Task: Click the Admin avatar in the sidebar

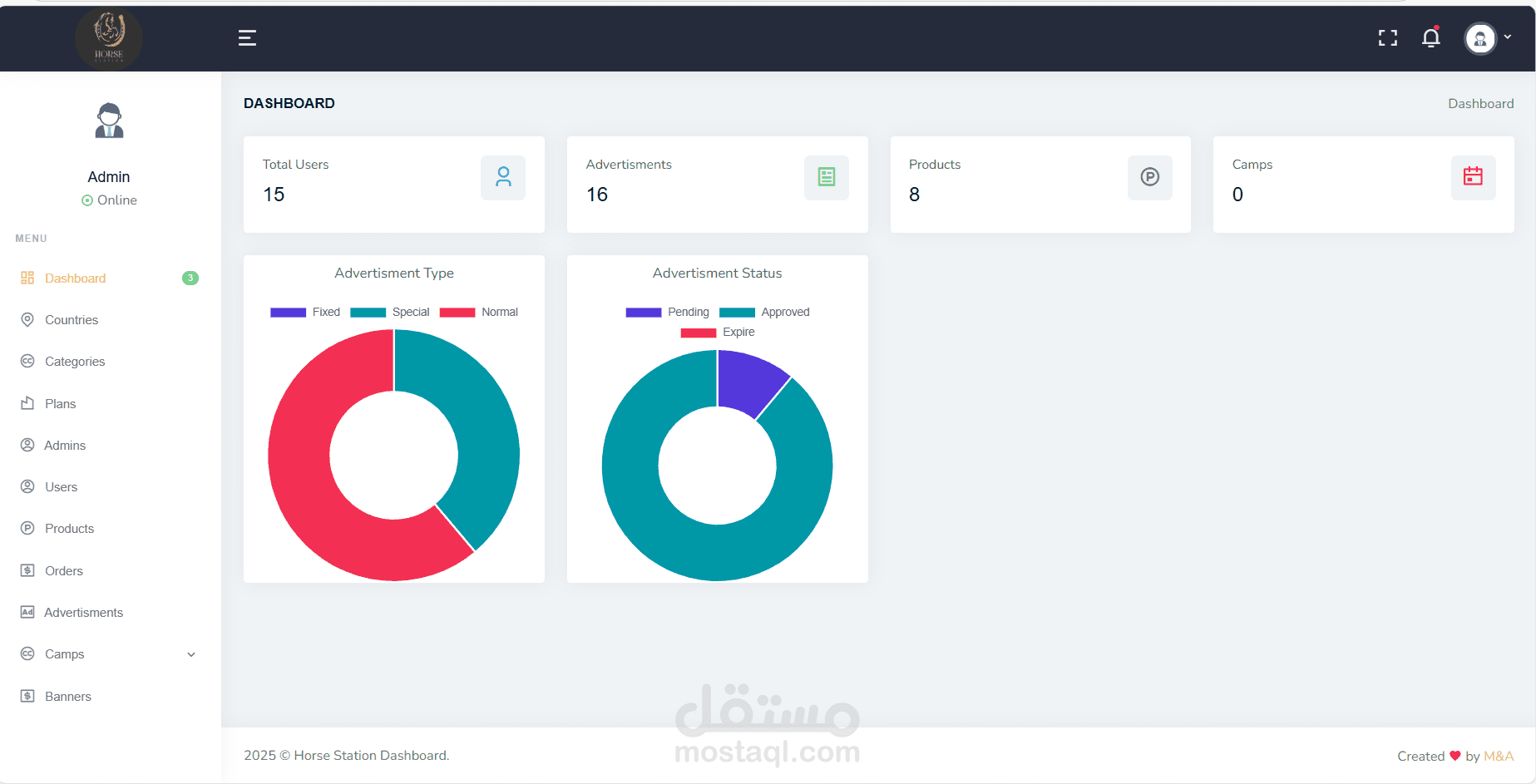Action: coord(109,121)
